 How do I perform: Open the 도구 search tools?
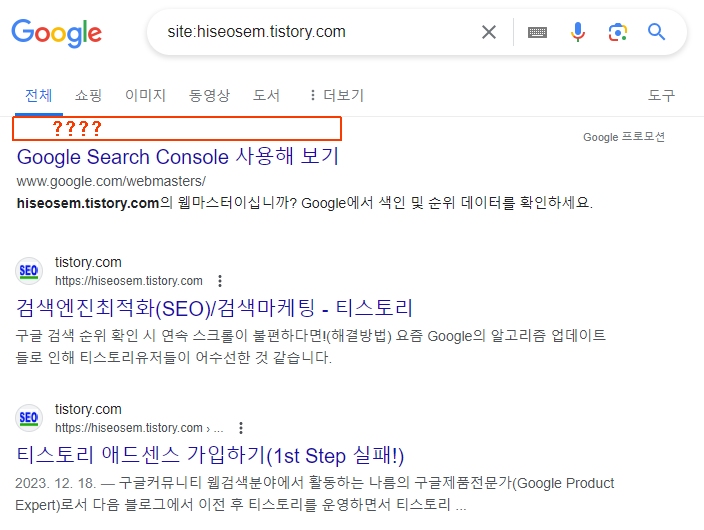pos(661,96)
